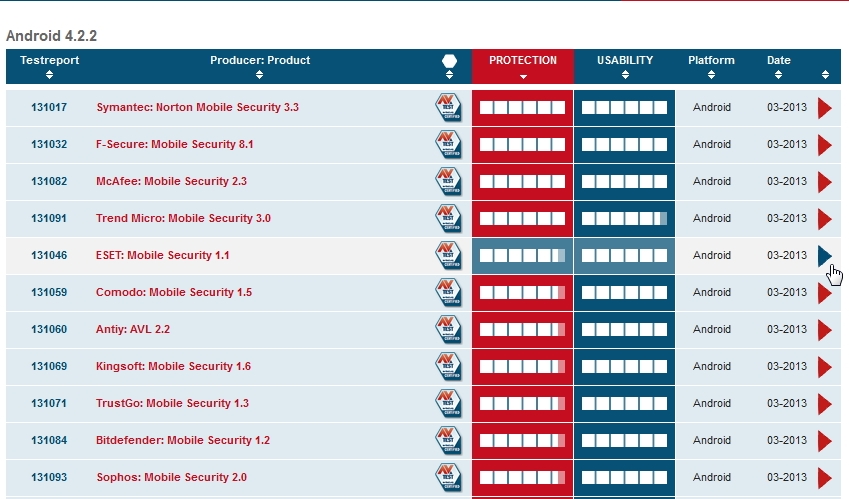Open test report number 131032
849x499 pixels.
[49, 144]
